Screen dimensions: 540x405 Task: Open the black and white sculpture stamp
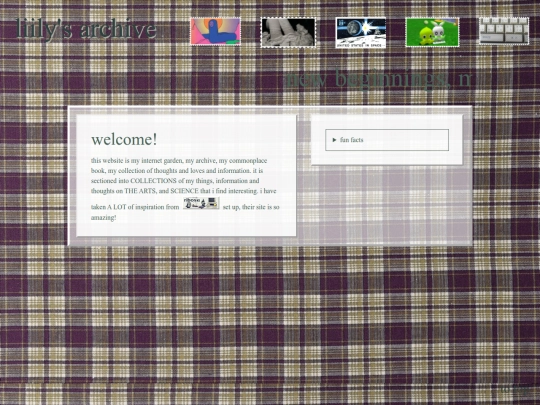[288, 32]
